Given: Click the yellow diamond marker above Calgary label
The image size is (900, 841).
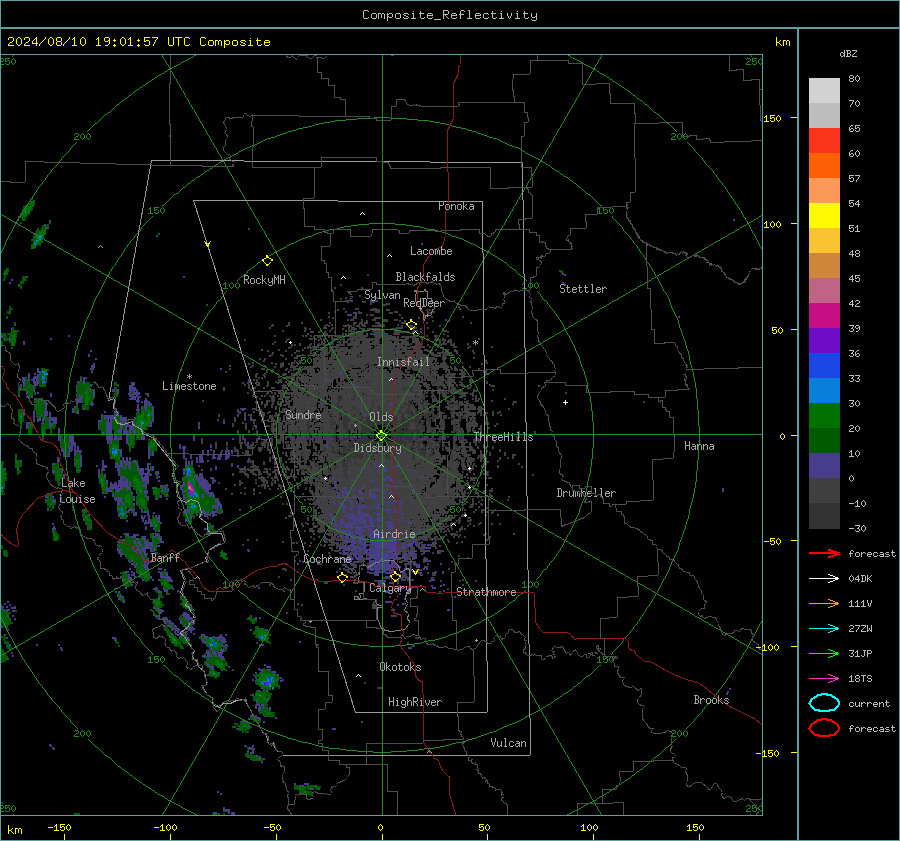Looking at the screenshot, I should (395, 577).
